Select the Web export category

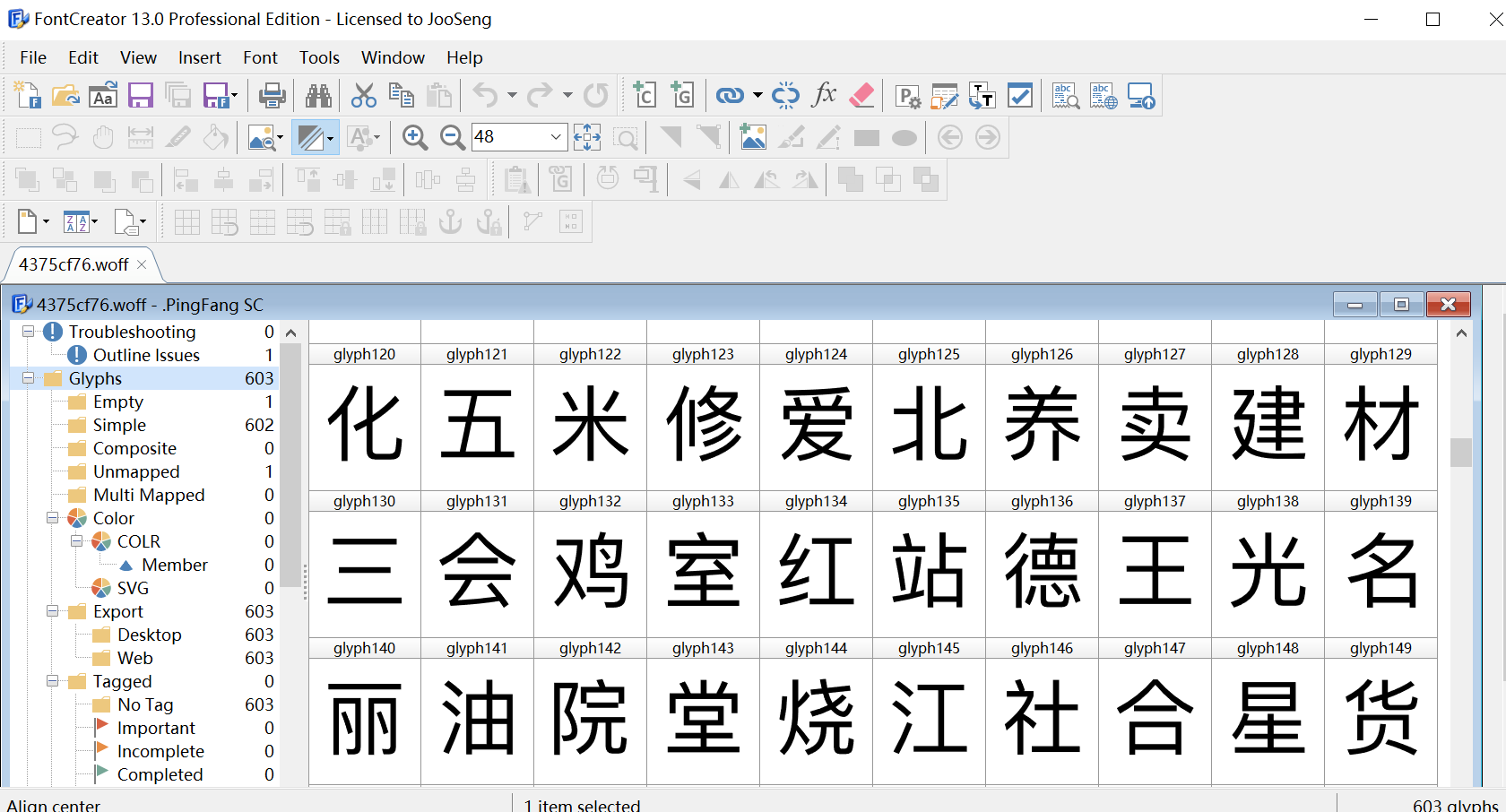coord(134,658)
